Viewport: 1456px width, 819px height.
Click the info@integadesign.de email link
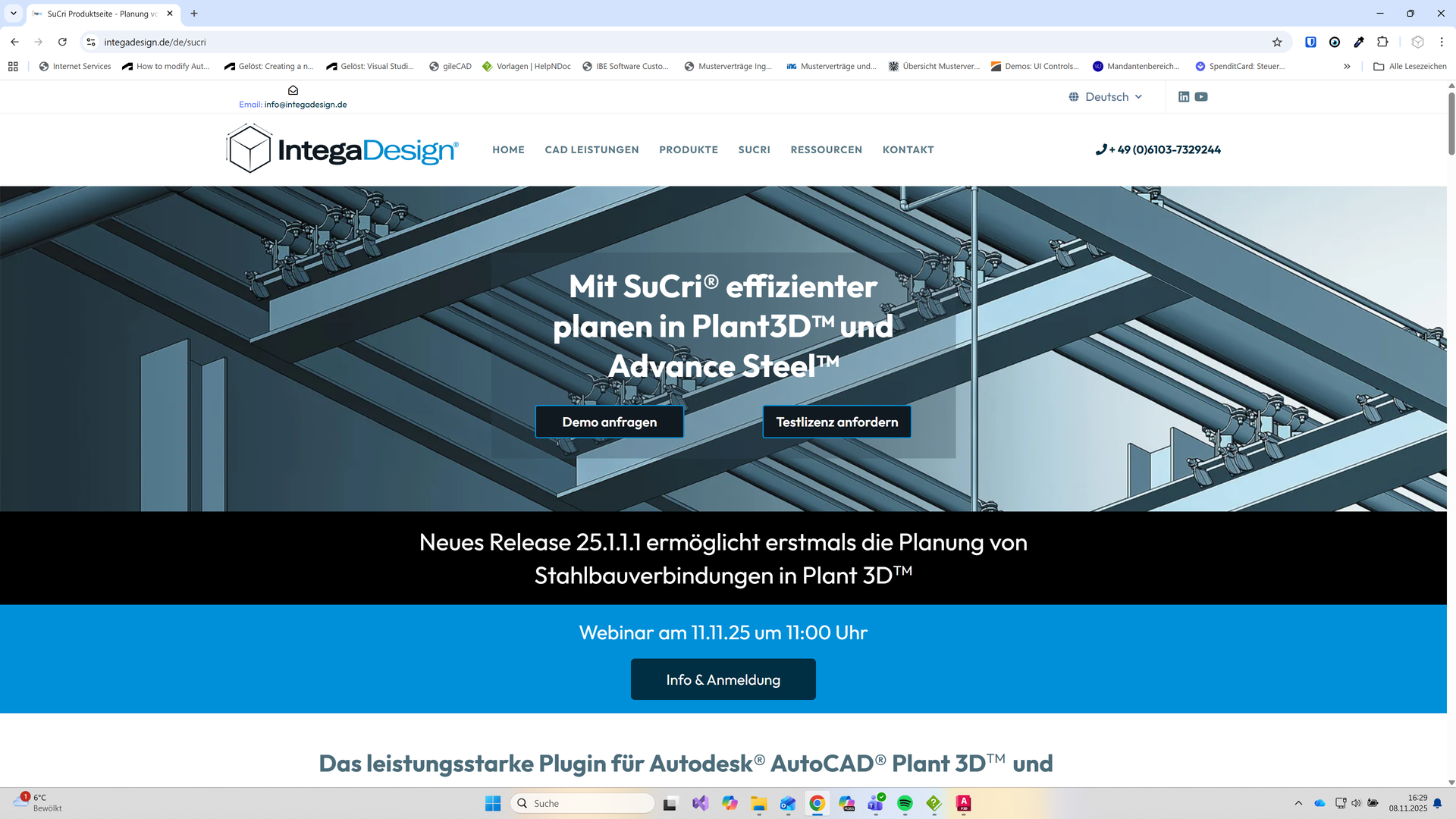pyautogui.click(x=306, y=105)
